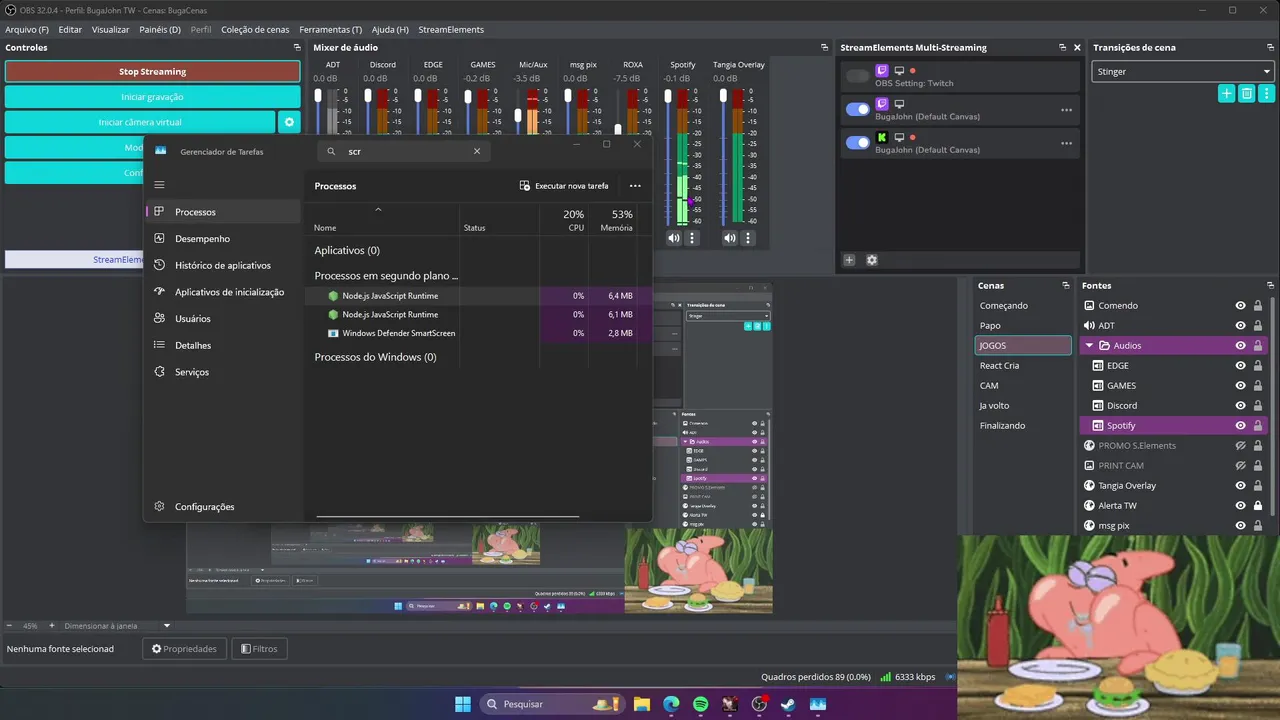Screen dimensions: 1280x720
Task: Click Executar nova tarefa in Task Manager
Action: click(x=564, y=186)
